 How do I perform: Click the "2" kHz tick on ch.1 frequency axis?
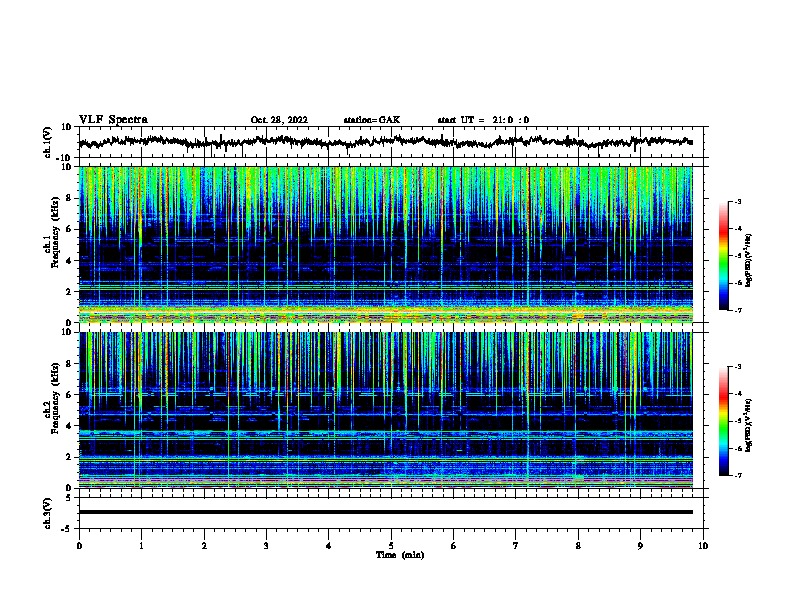(x=69, y=291)
